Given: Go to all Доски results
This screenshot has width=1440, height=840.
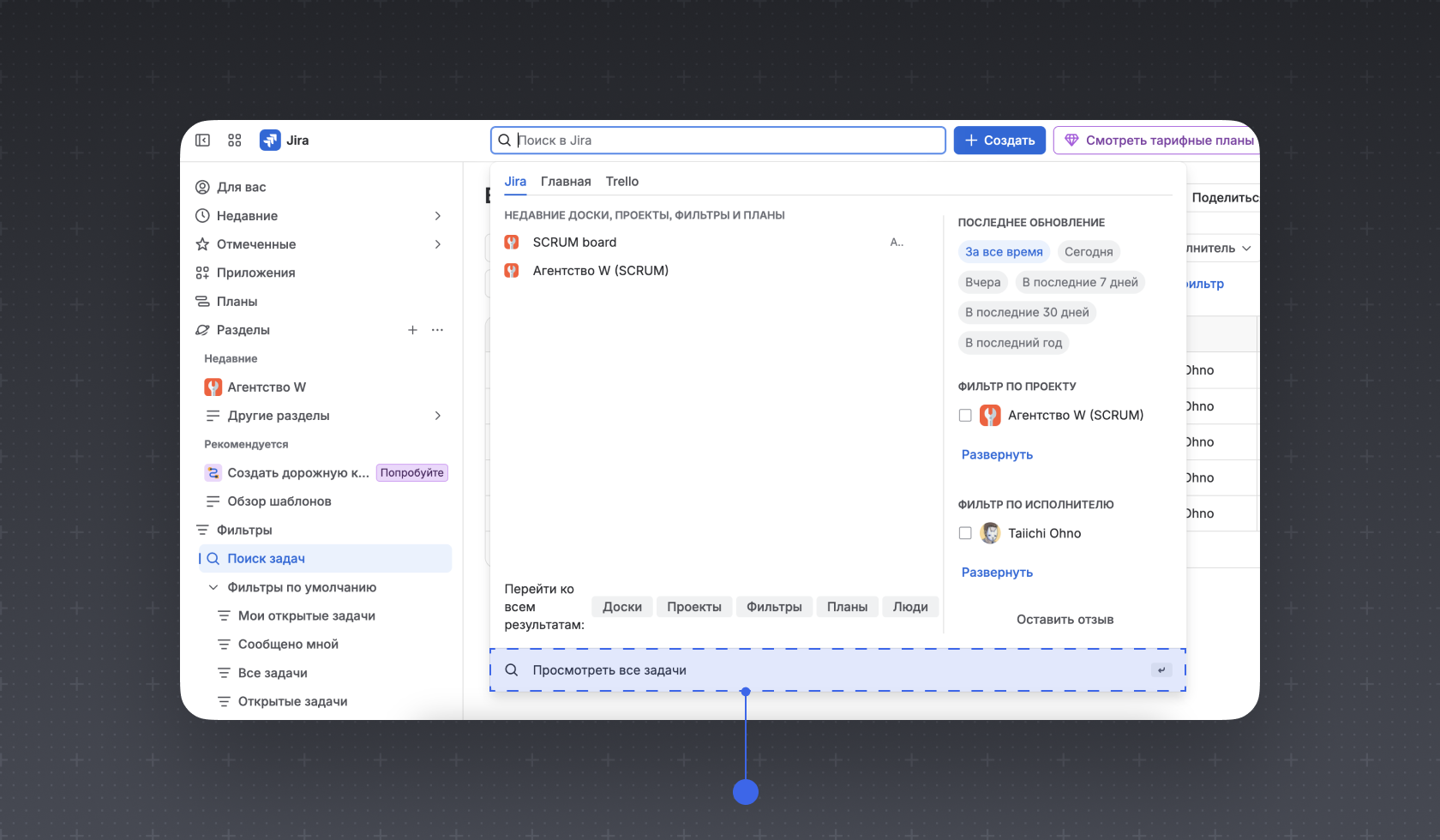Looking at the screenshot, I should pos(622,607).
